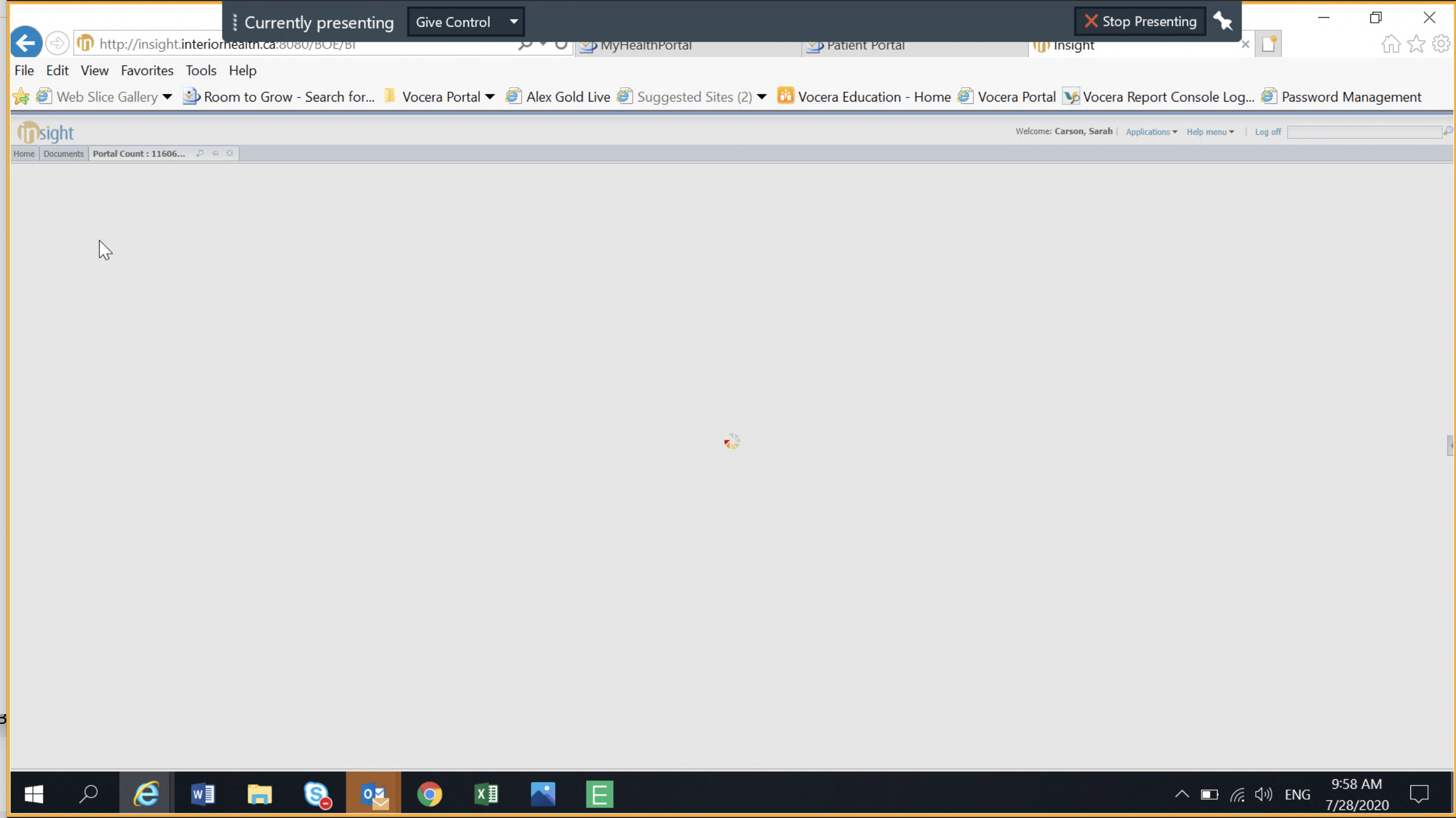Image resolution: width=1456 pixels, height=818 pixels.
Task: Open Portal Count tab in new window
Action: [x=200, y=153]
